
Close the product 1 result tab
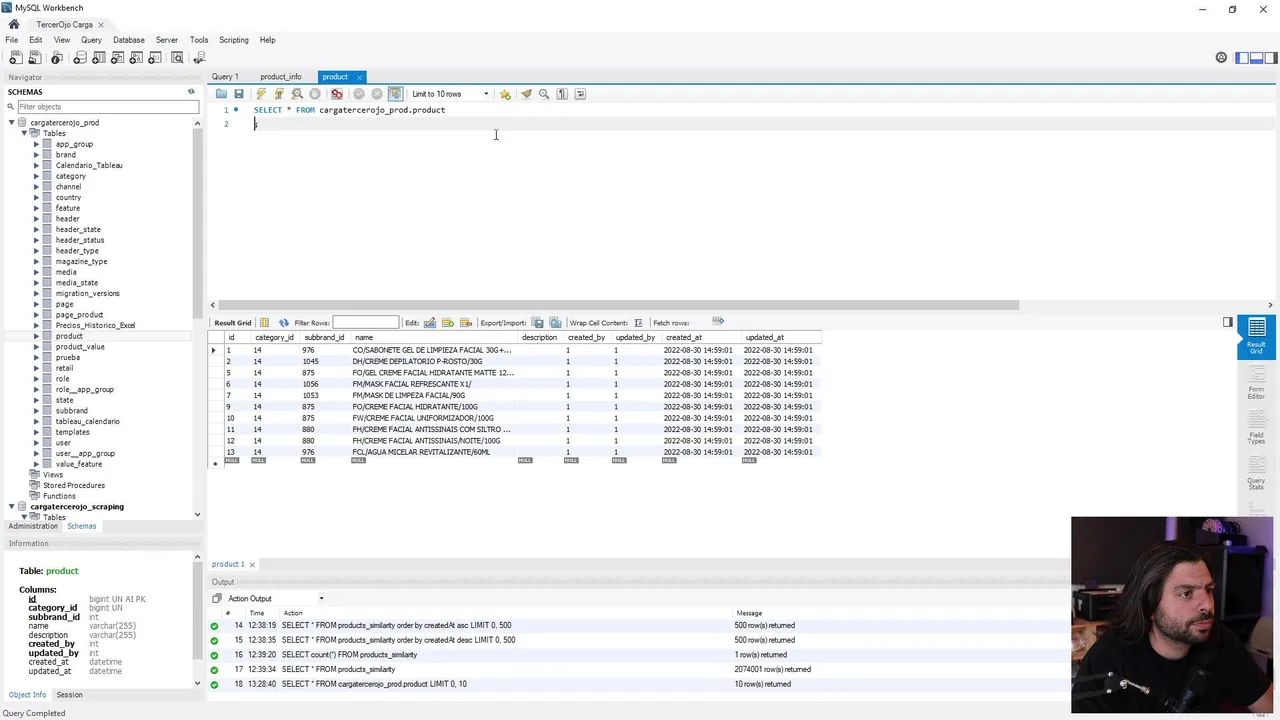tap(252, 564)
